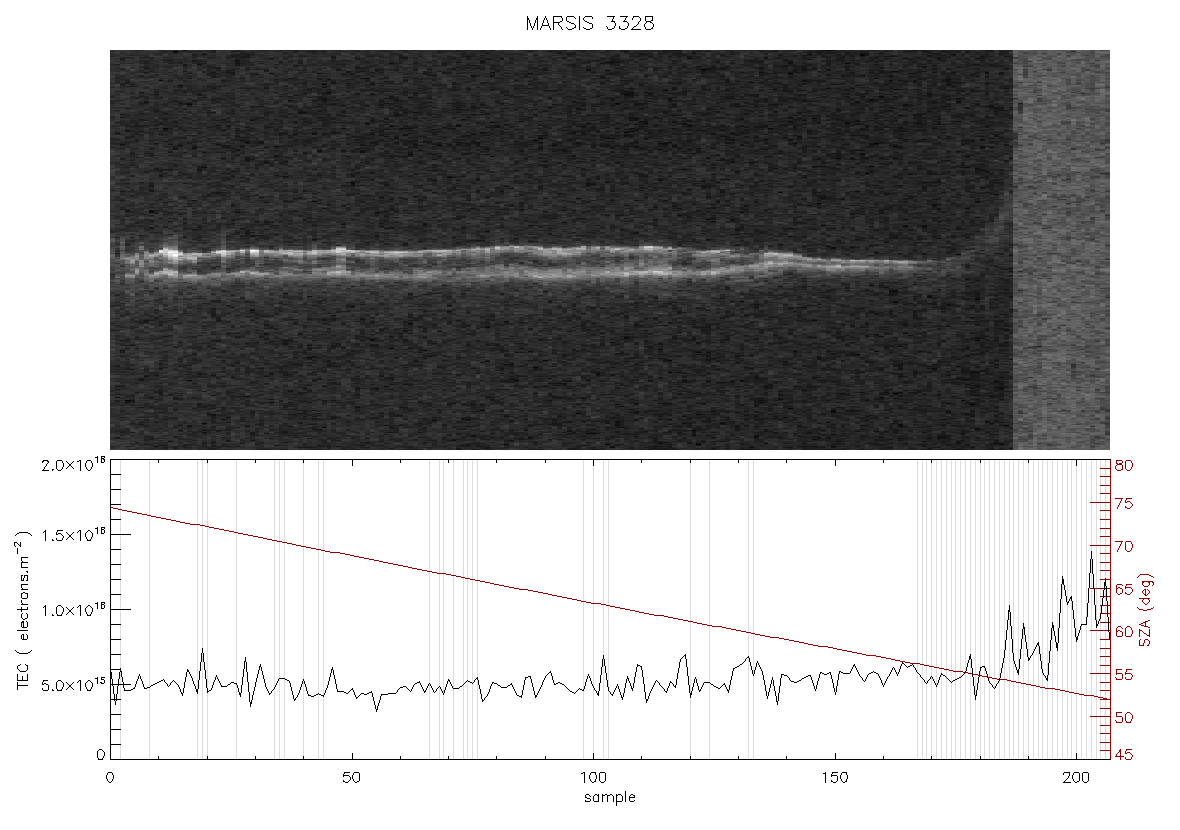Click the 1.5×10¹⁶ TEC tick label
This screenshot has width=1180, height=830.
click(73, 535)
